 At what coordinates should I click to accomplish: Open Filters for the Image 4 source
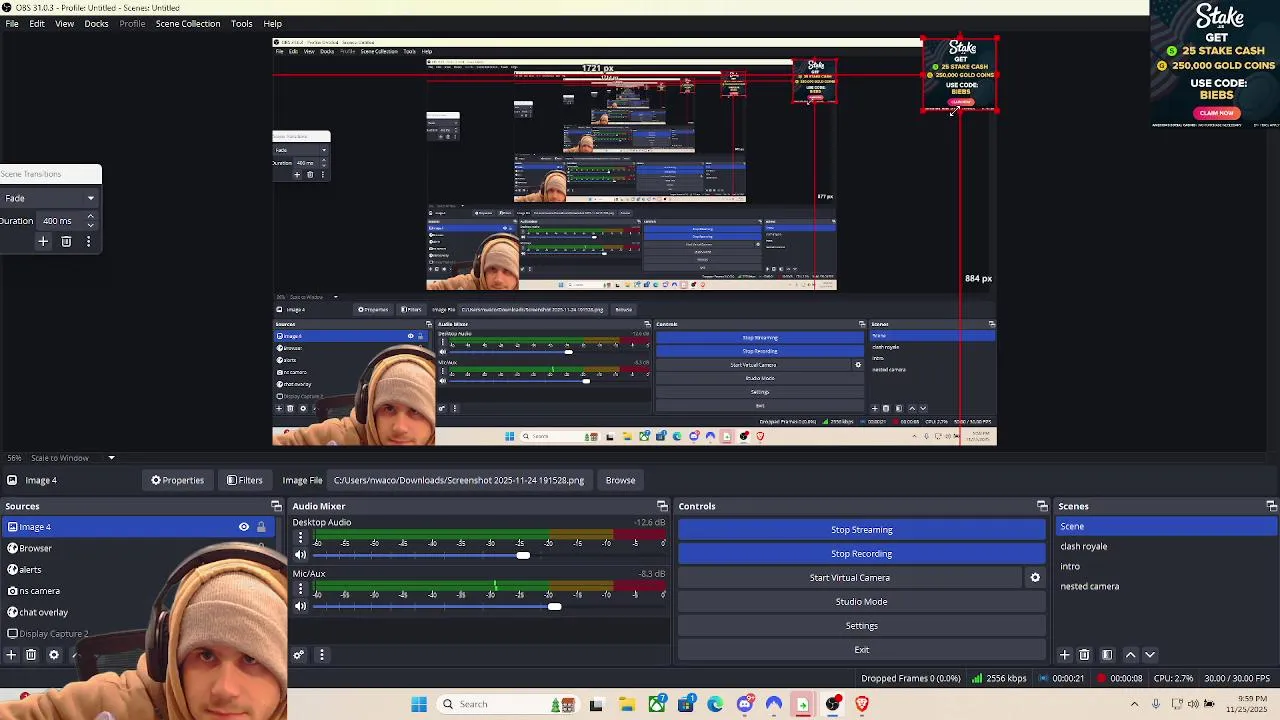click(244, 480)
